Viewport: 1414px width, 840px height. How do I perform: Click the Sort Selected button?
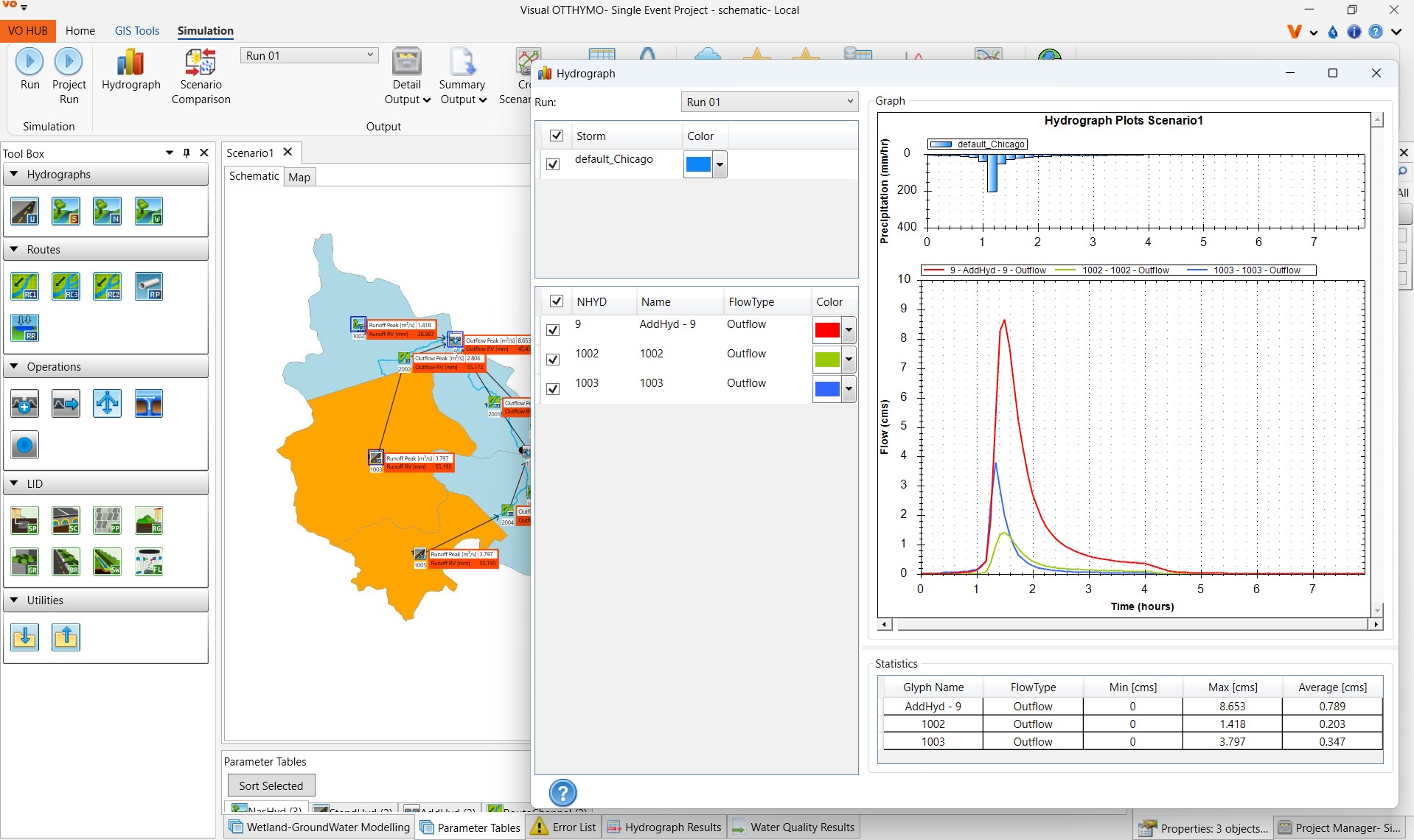[271, 785]
